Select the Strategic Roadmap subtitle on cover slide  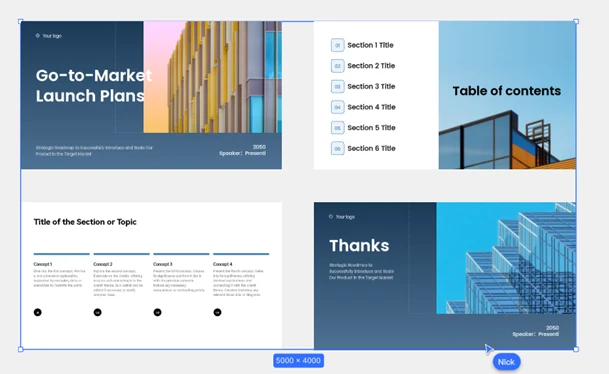coord(94,151)
